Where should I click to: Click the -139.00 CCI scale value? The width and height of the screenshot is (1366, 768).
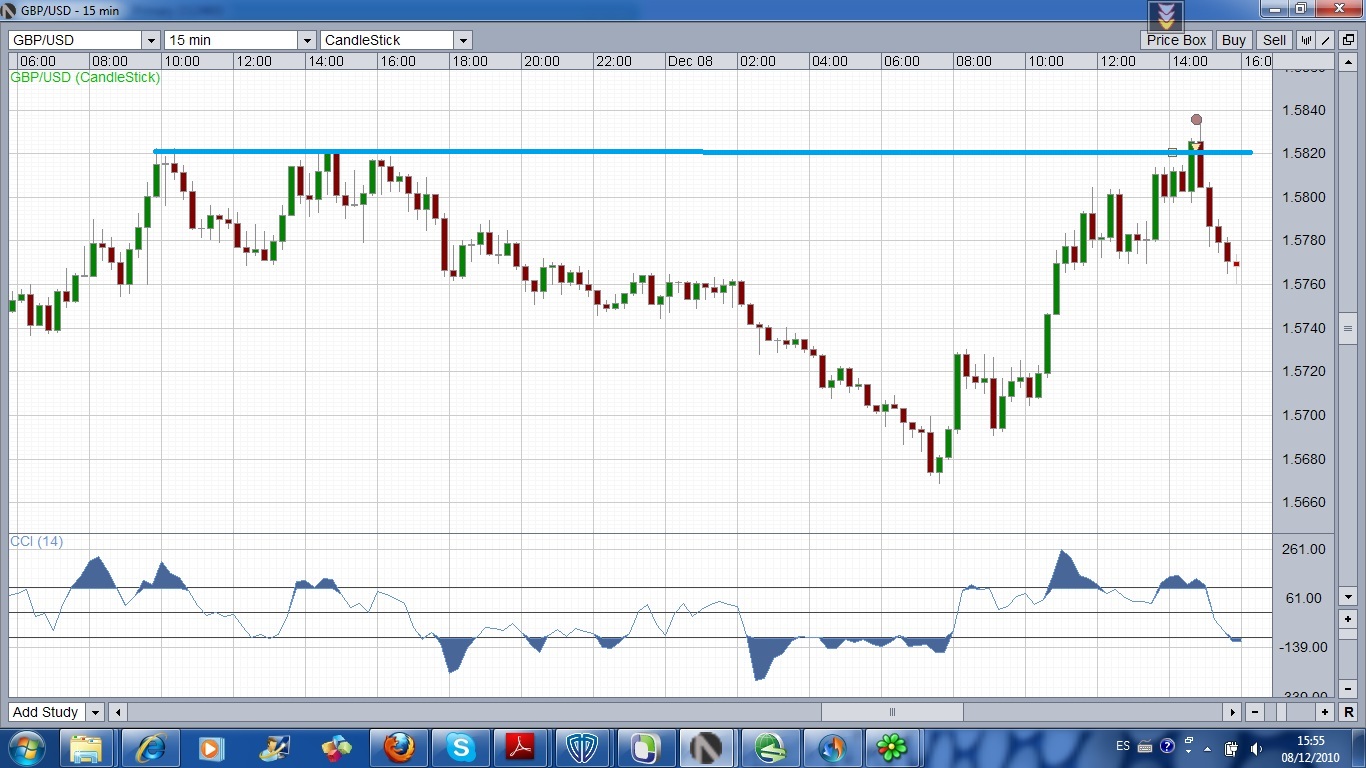point(1305,647)
